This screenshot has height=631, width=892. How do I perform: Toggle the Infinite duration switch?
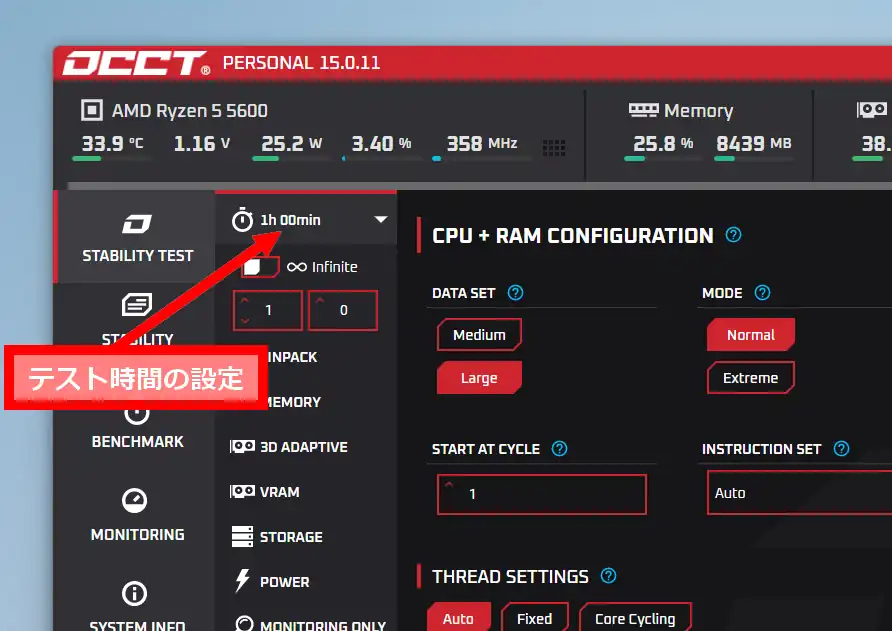click(x=261, y=267)
